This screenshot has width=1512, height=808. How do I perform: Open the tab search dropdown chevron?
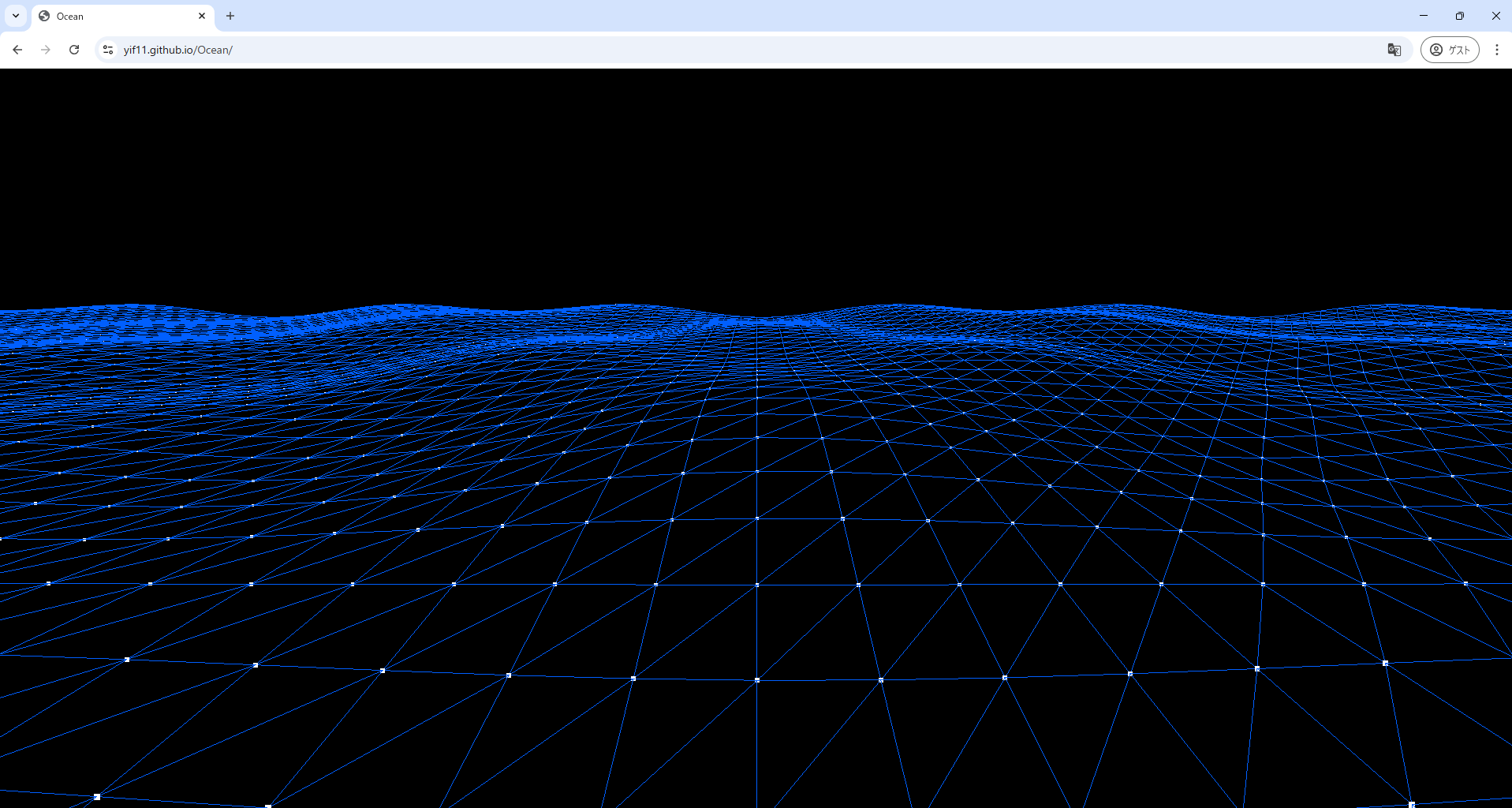16,16
